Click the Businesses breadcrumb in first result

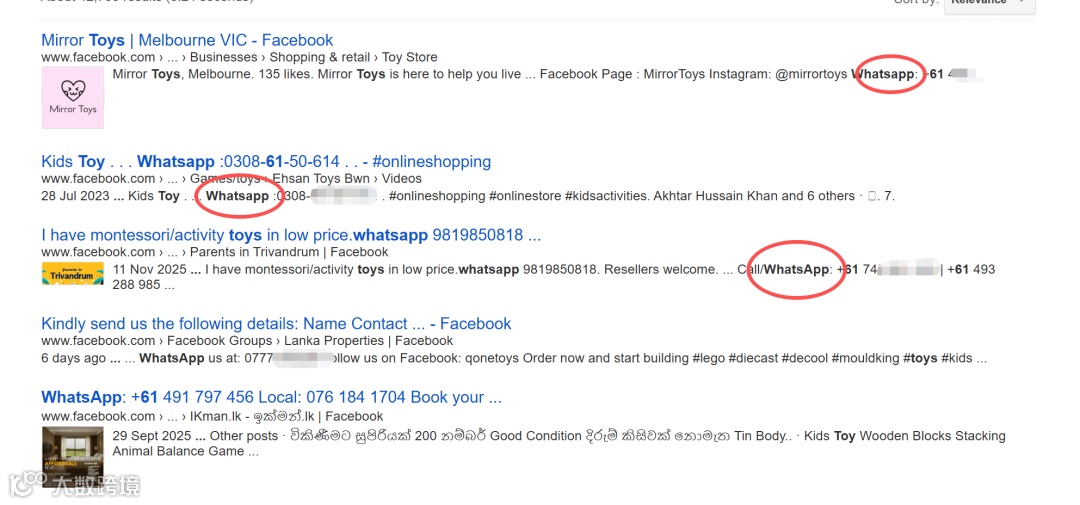(x=224, y=57)
